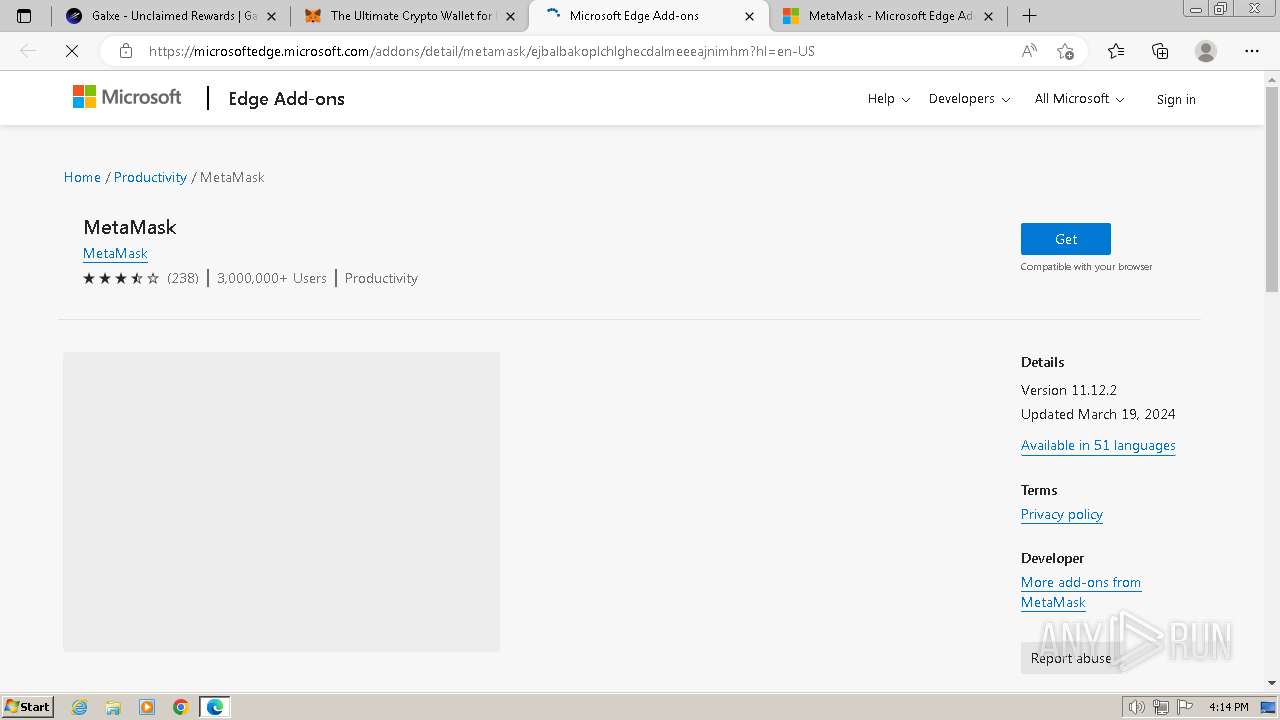Open Productivity breadcrumb link
The image size is (1280, 720).
tap(150, 177)
